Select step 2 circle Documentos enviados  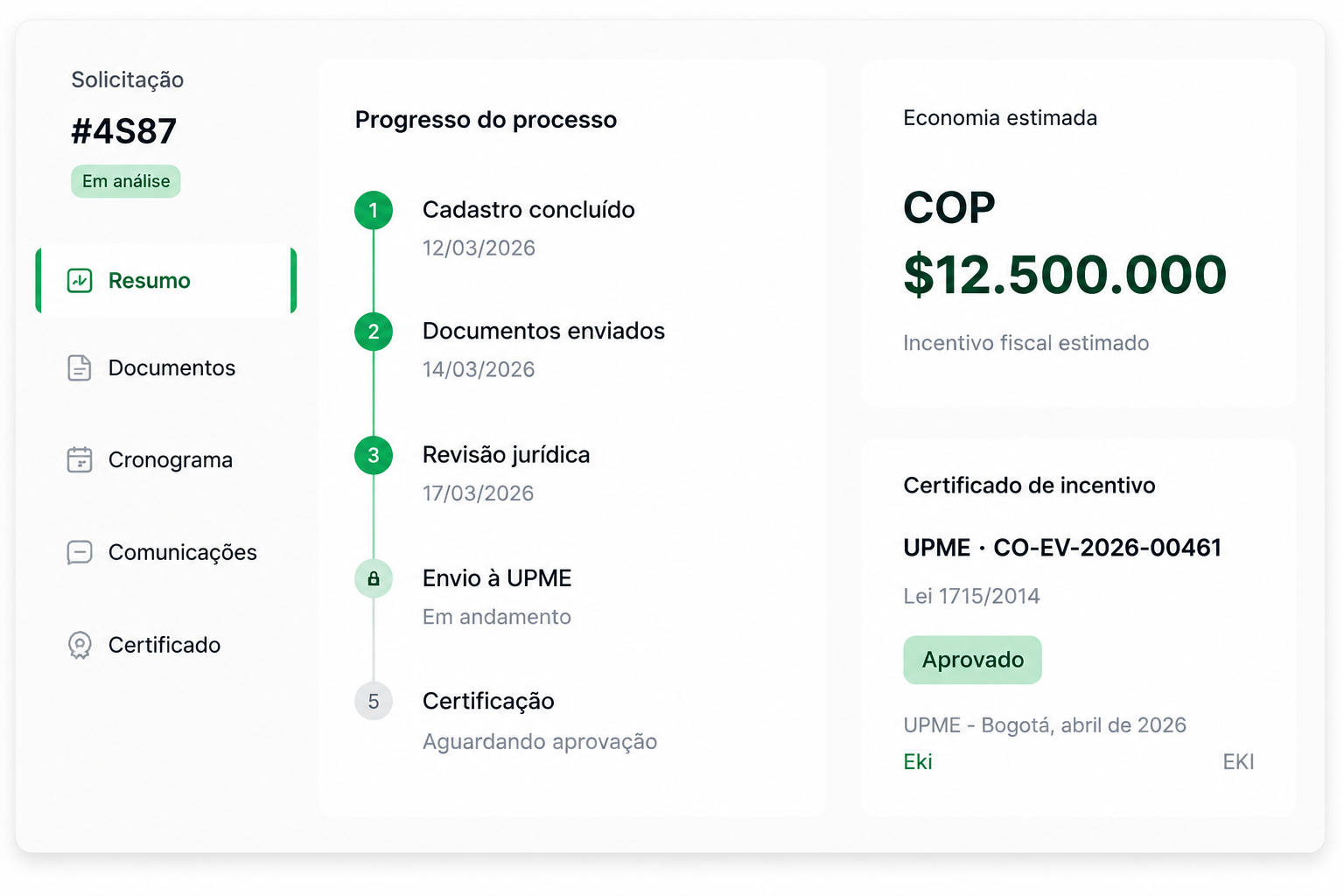[x=374, y=332]
